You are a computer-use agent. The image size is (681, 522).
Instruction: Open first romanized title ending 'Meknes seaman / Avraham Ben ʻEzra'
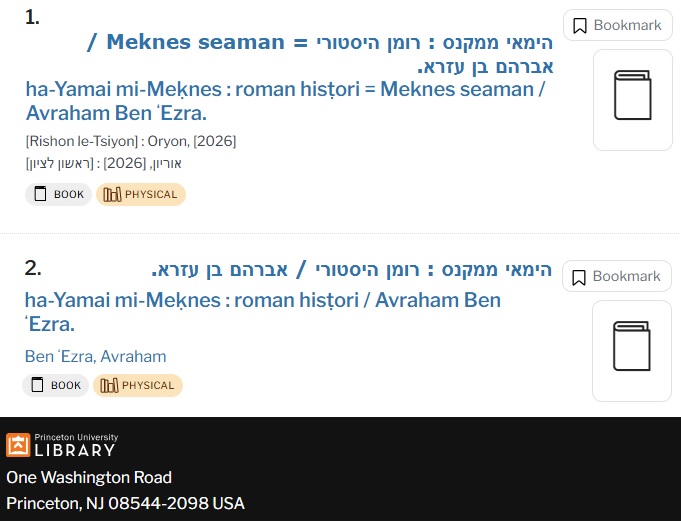(x=285, y=101)
